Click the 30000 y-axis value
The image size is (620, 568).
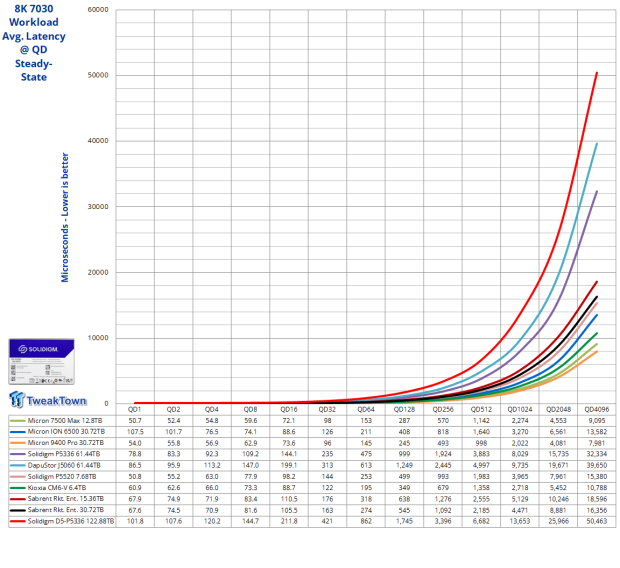98,206
